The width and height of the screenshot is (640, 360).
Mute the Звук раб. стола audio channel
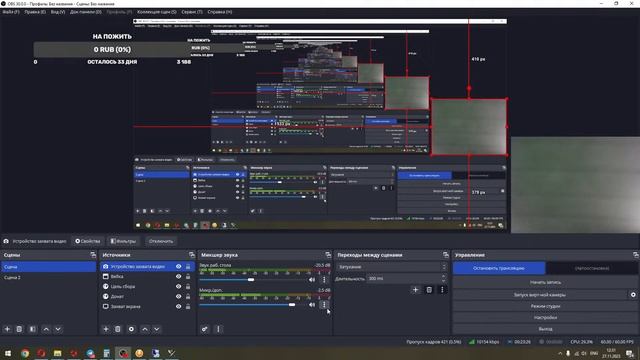pos(312,280)
